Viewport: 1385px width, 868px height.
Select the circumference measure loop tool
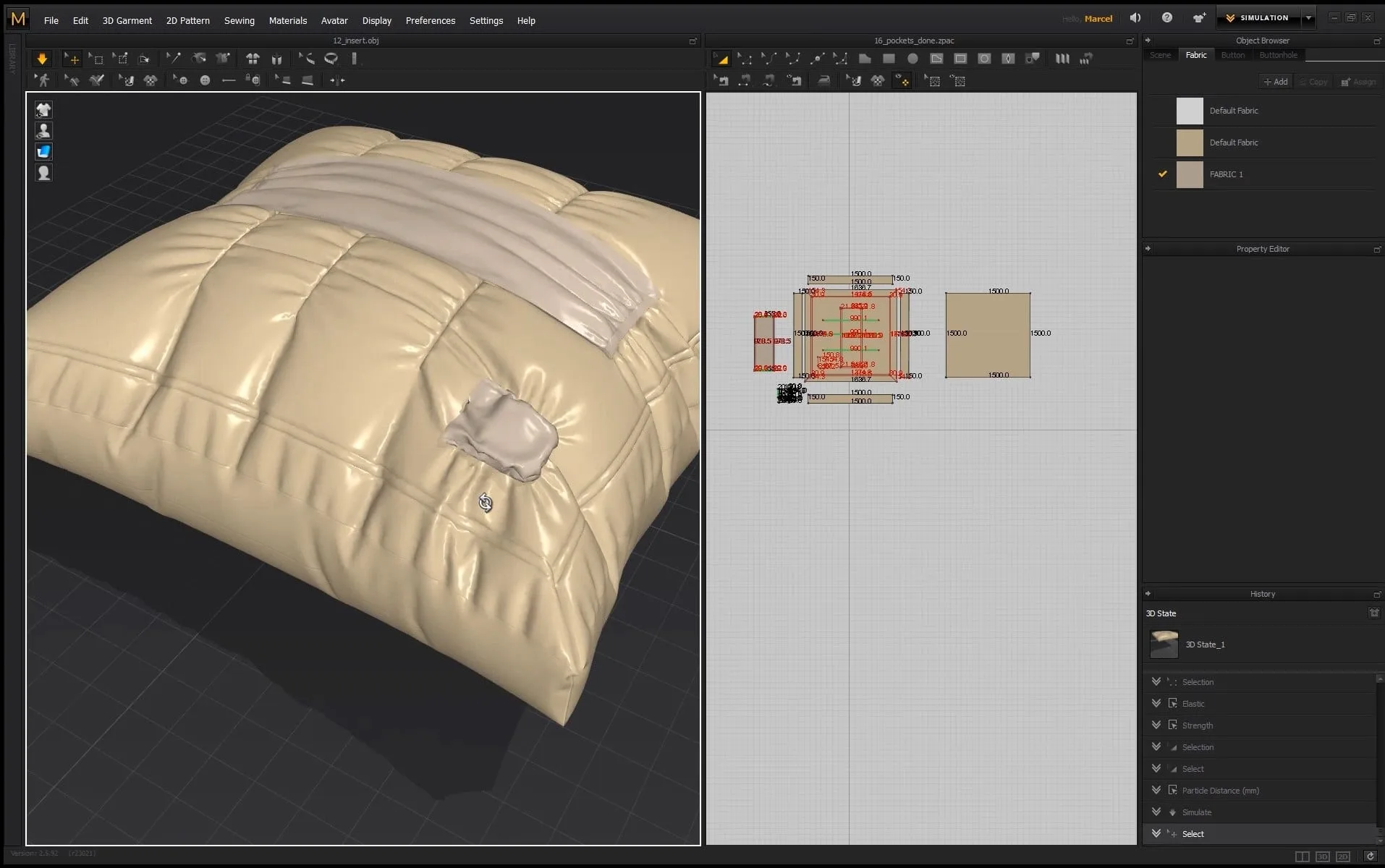[331, 59]
